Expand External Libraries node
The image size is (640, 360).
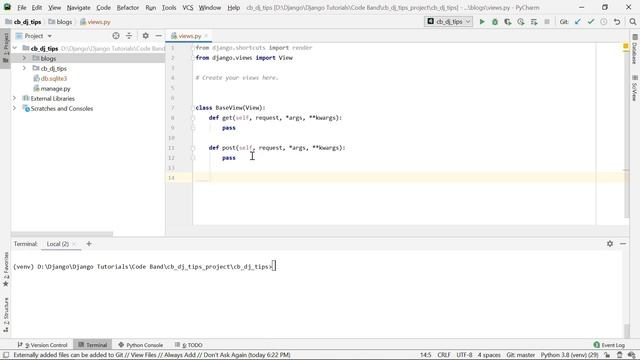[15, 98]
